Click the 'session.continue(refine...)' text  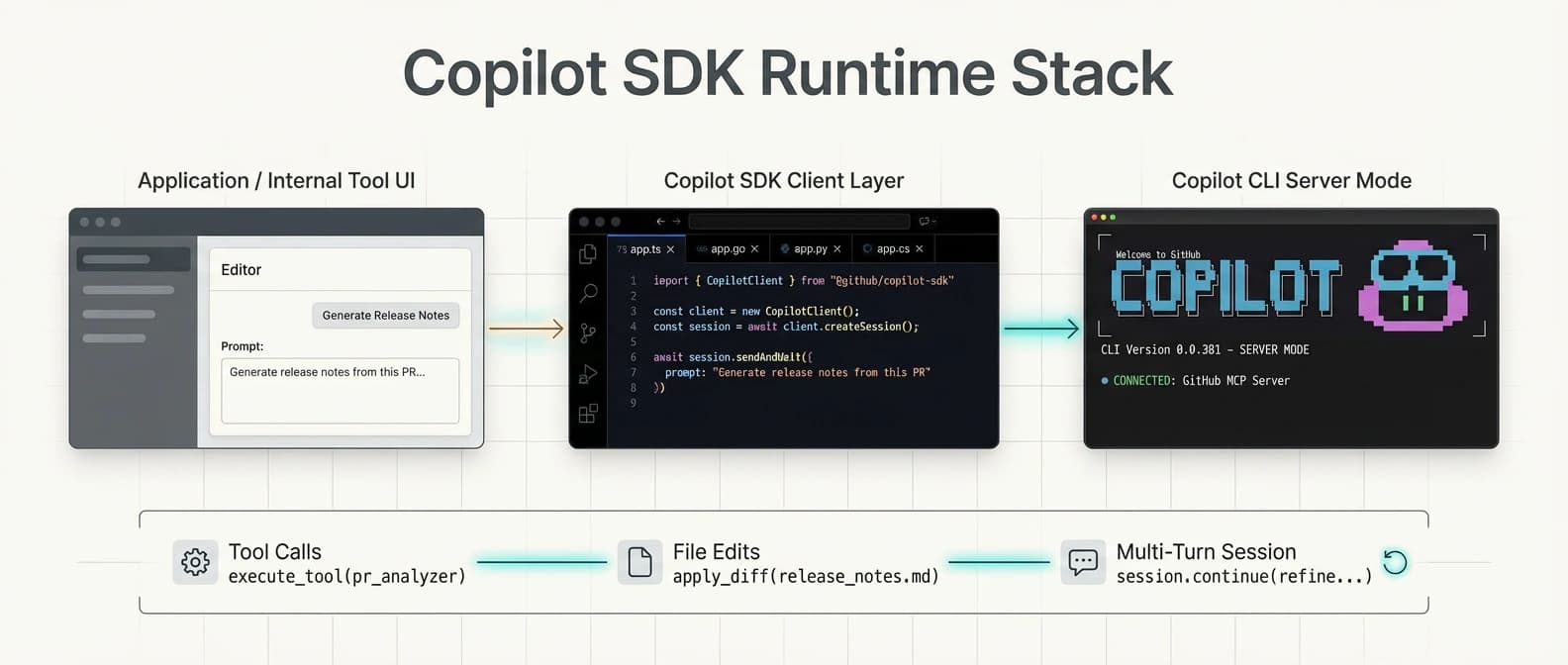(1244, 576)
